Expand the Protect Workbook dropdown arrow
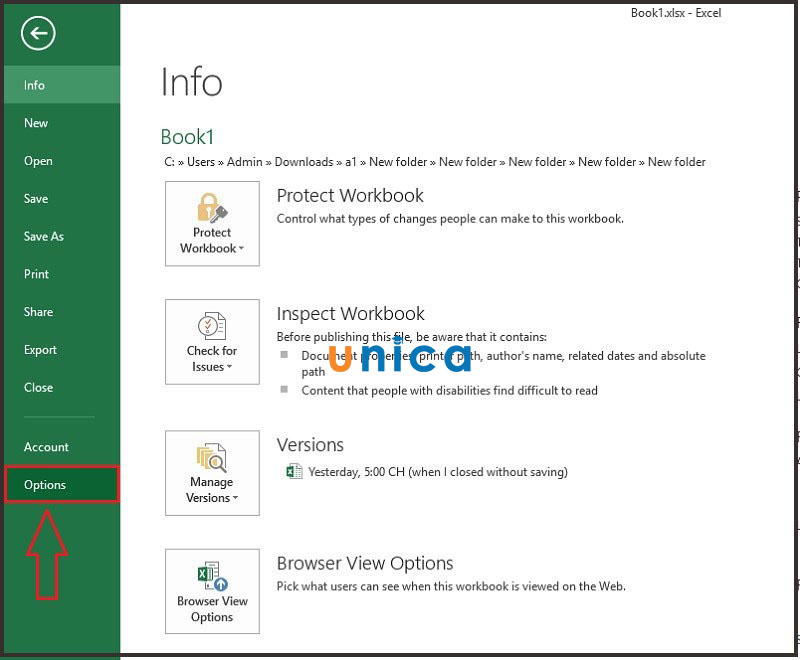Viewport: 800px width, 660px height. (241, 248)
